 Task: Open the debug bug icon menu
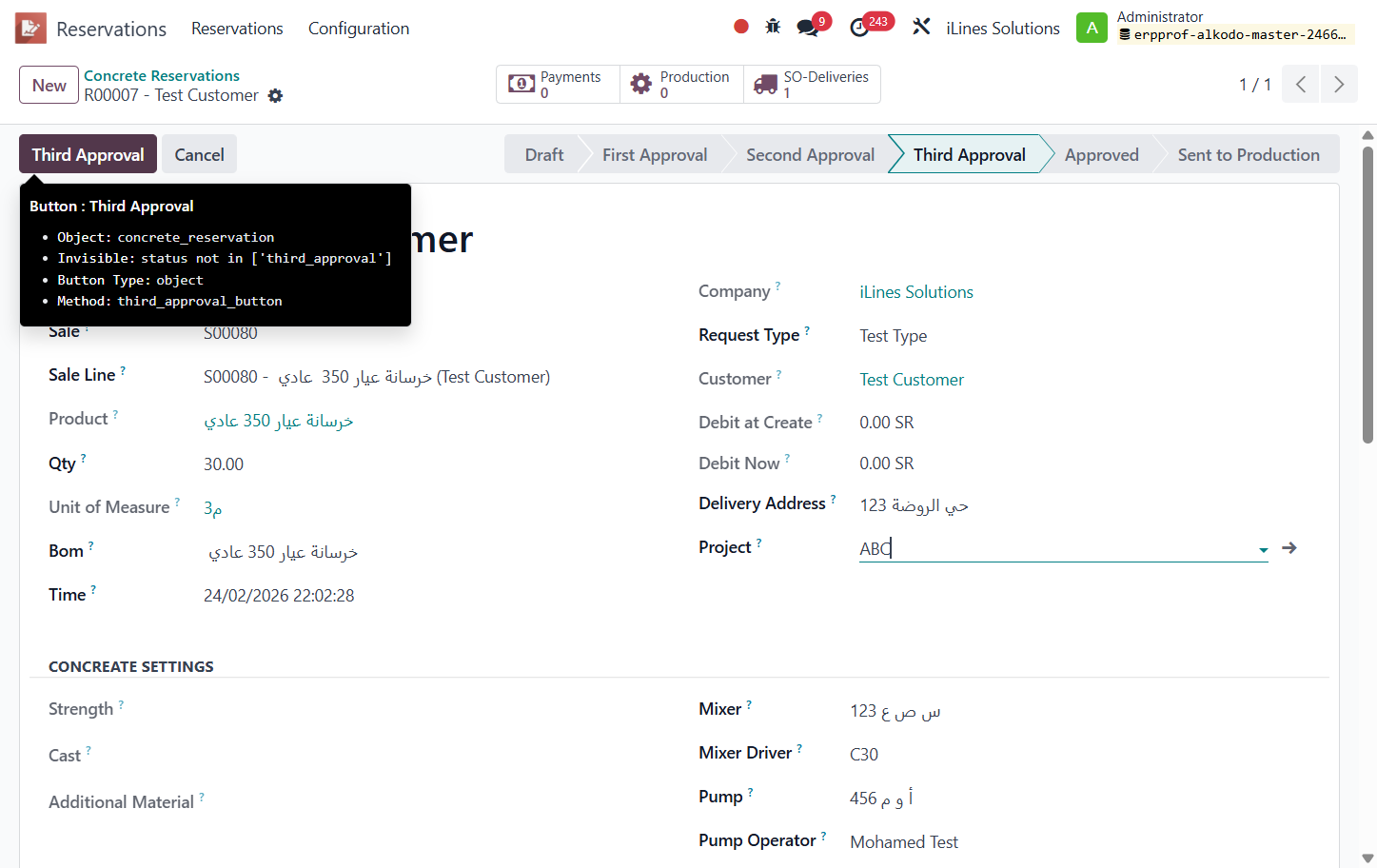coord(773,27)
